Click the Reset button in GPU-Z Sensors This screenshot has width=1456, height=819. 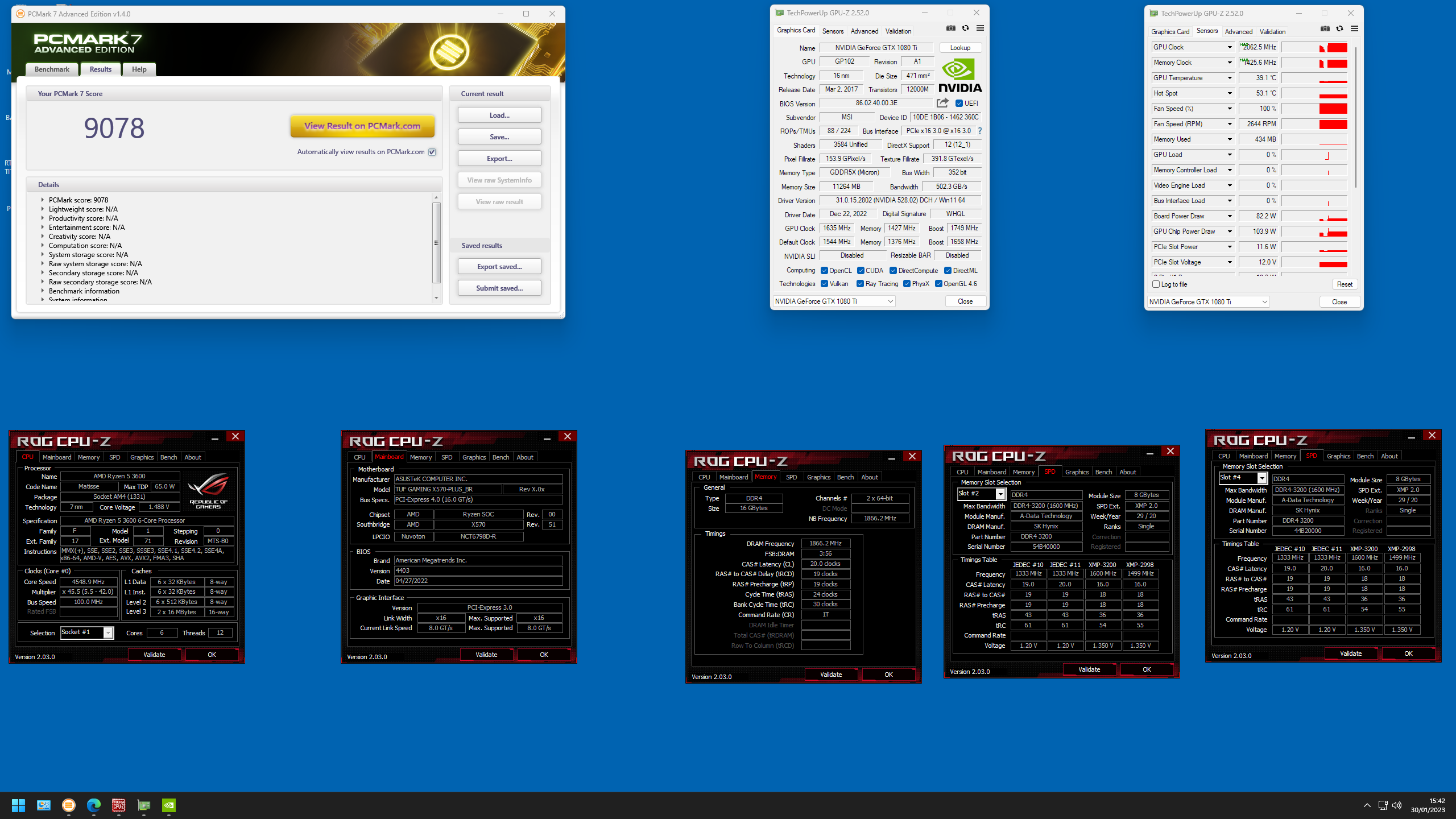[x=1345, y=284]
